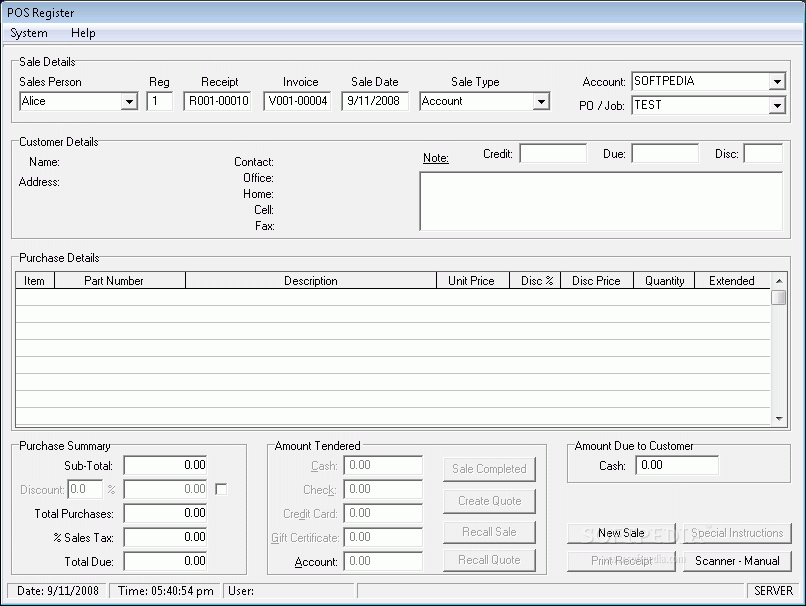
Task: Toggle the Discount checkbox
Action: coord(221,489)
